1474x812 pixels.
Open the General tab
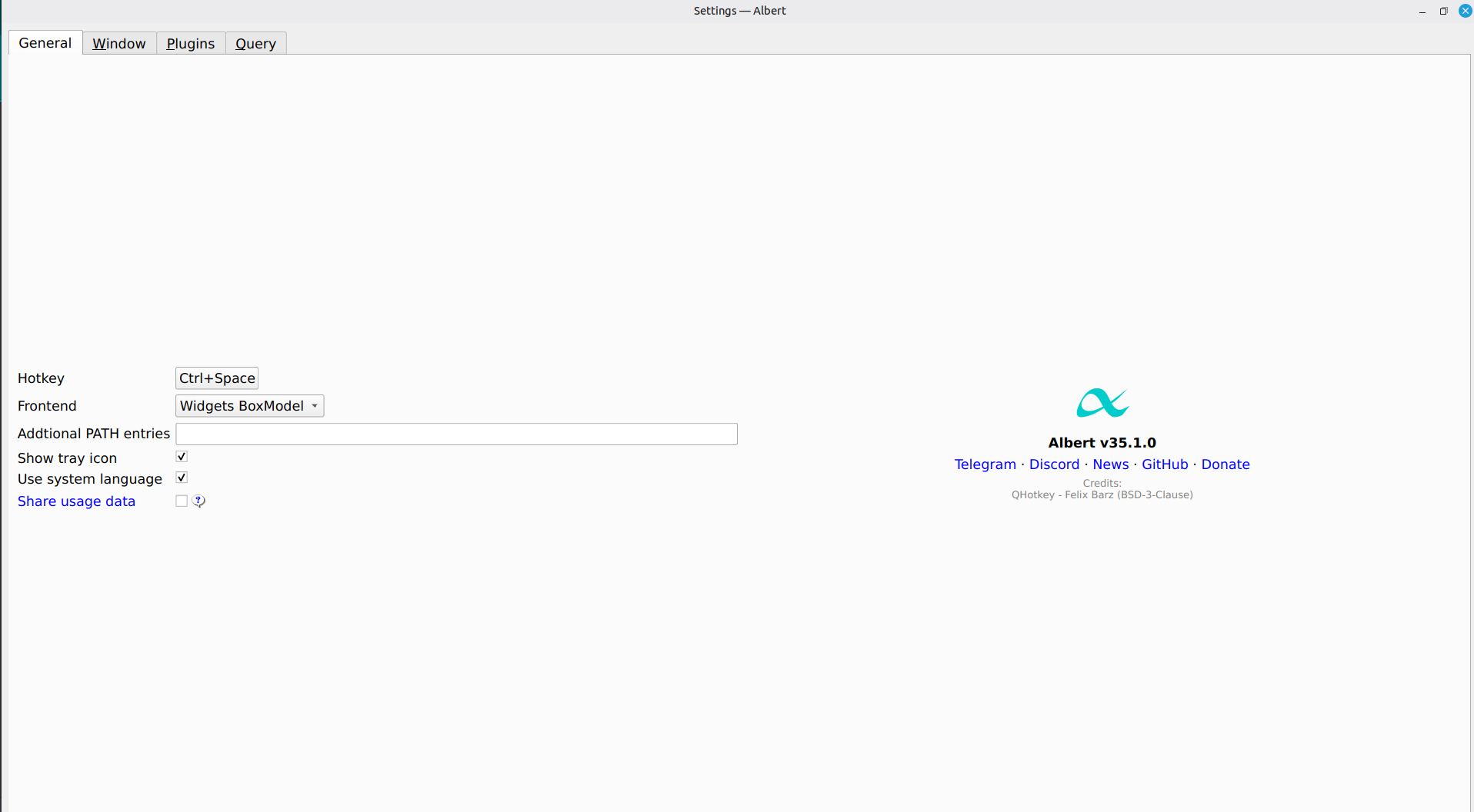point(45,43)
